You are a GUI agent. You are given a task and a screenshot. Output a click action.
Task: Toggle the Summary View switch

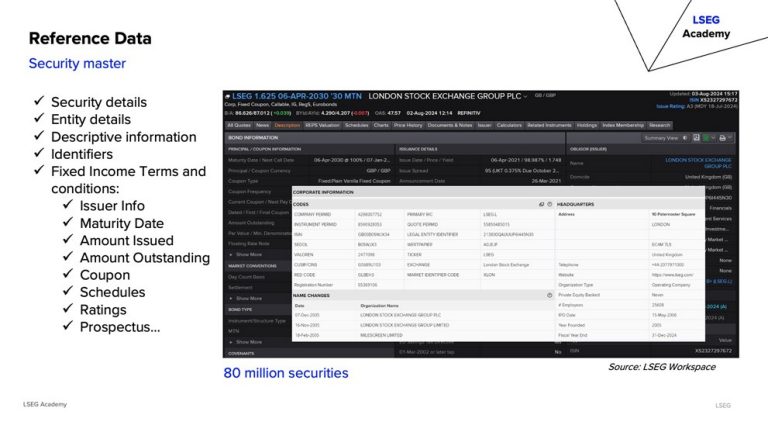685,138
